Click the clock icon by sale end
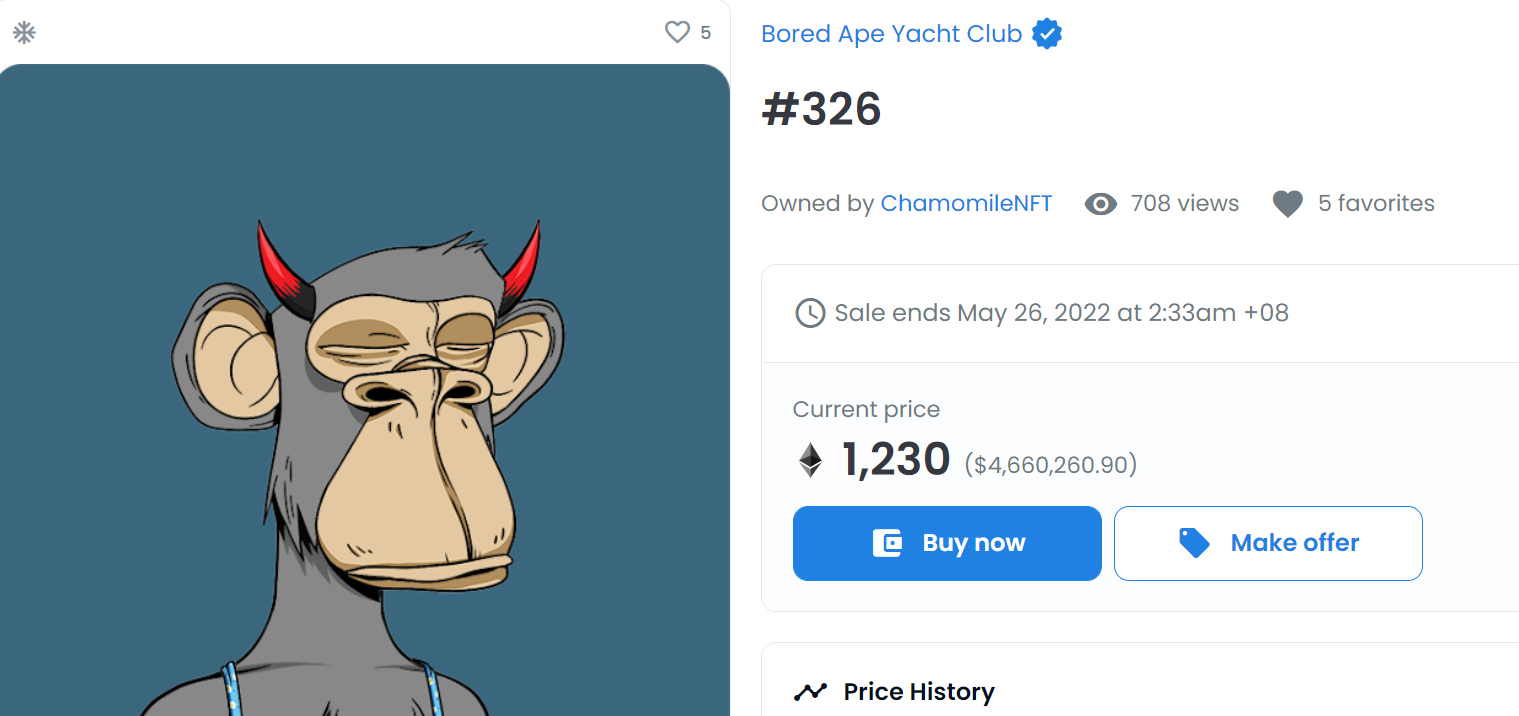 (x=809, y=313)
